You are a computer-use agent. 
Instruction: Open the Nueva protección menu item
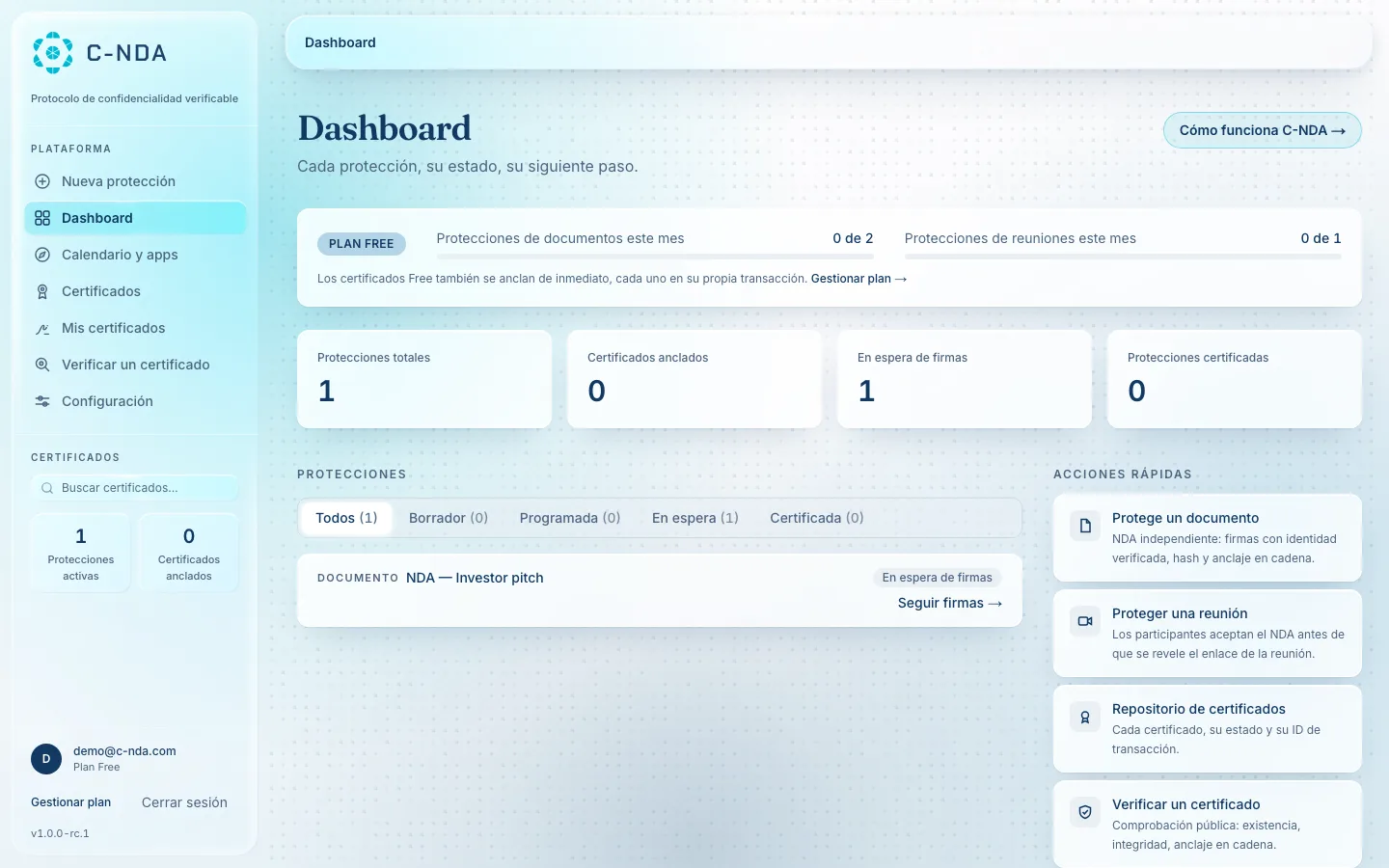point(135,181)
